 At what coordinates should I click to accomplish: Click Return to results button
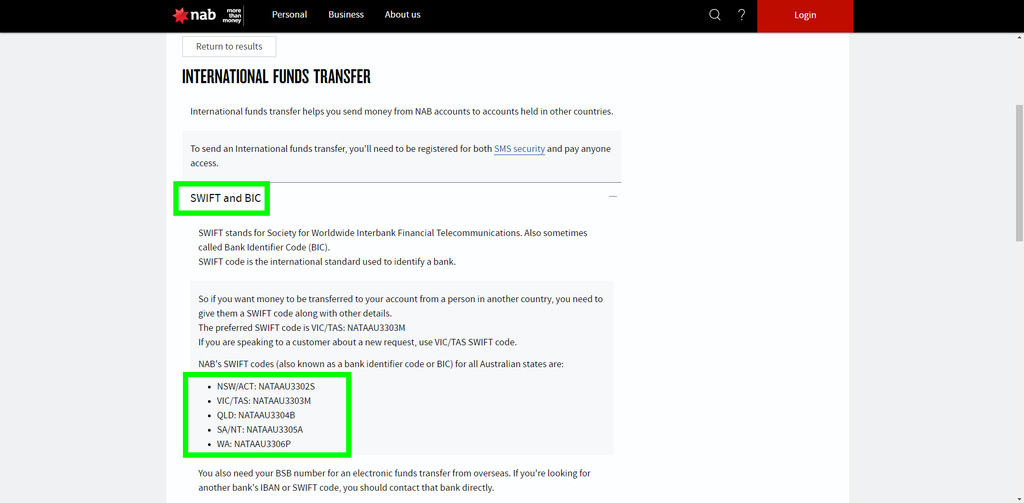coord(229,46)
